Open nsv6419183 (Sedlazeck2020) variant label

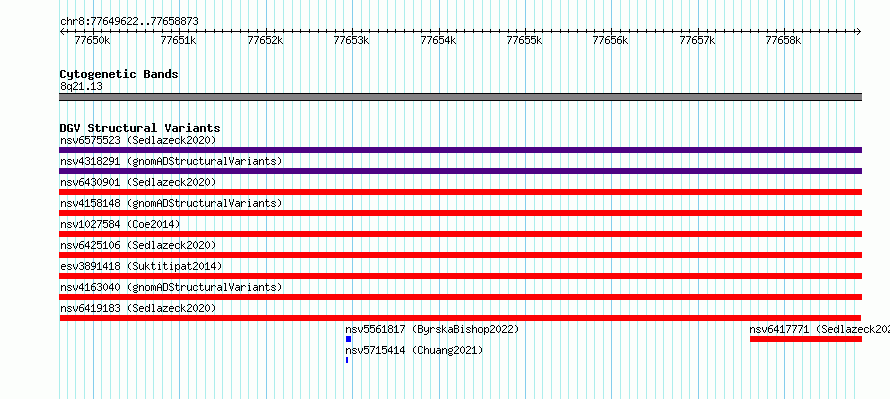point(138,308)
